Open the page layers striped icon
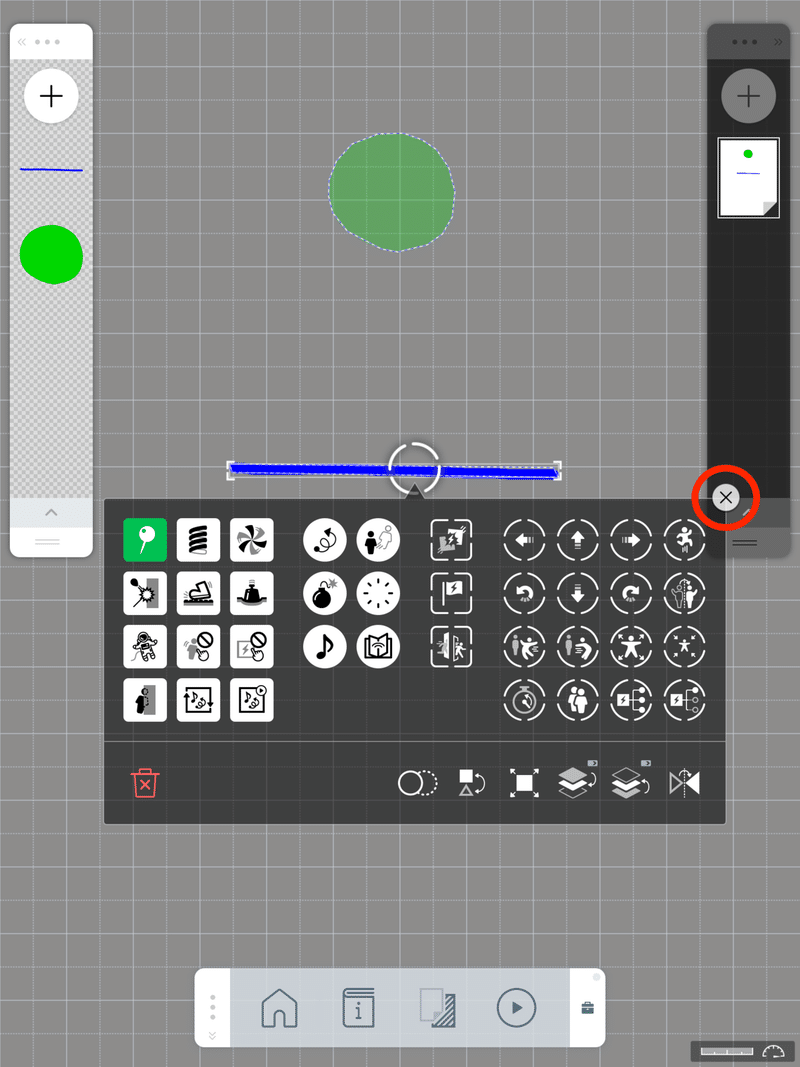This screenshot has width=800, height=1067. [x=437, y=1008]
